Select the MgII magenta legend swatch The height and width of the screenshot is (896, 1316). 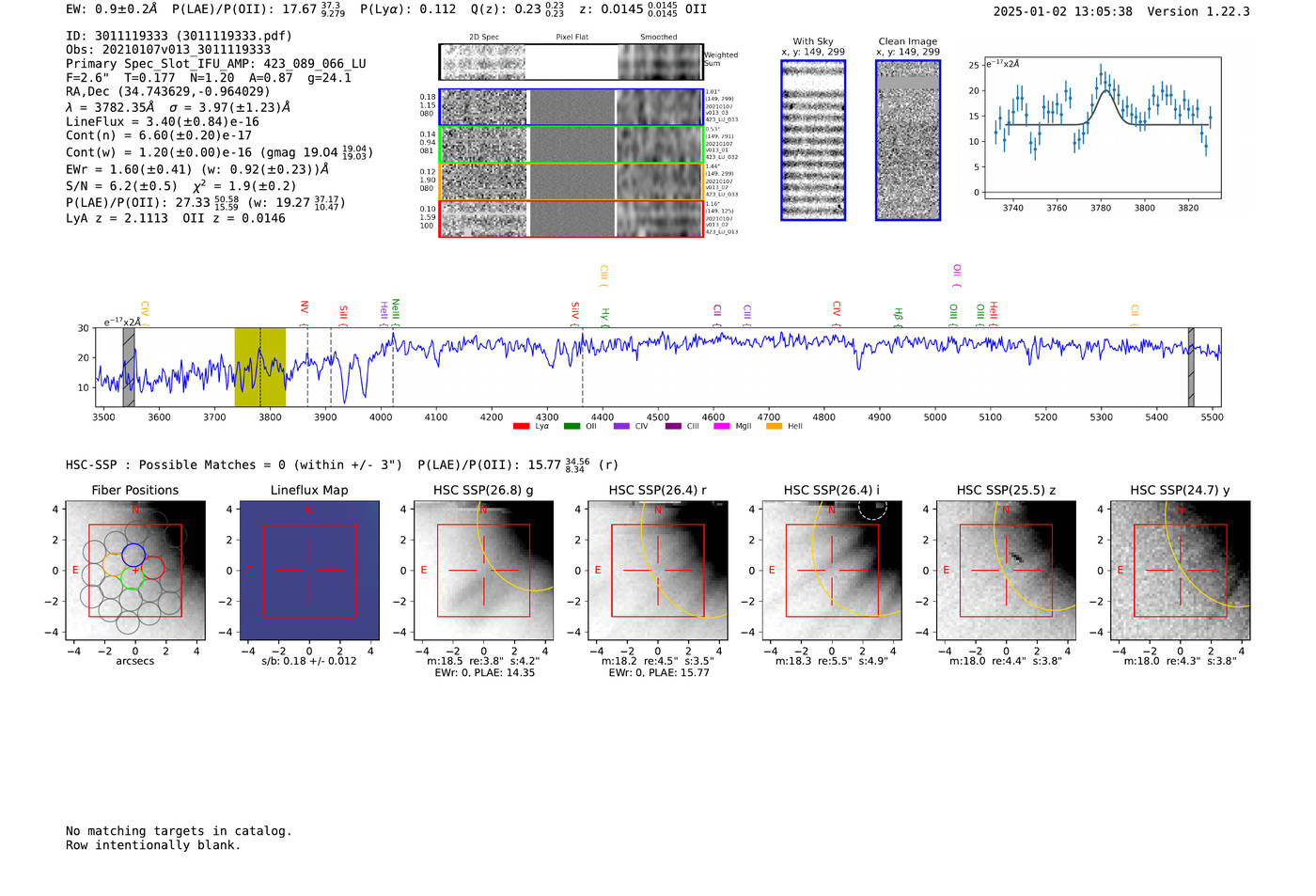click(x=722, y=427)
